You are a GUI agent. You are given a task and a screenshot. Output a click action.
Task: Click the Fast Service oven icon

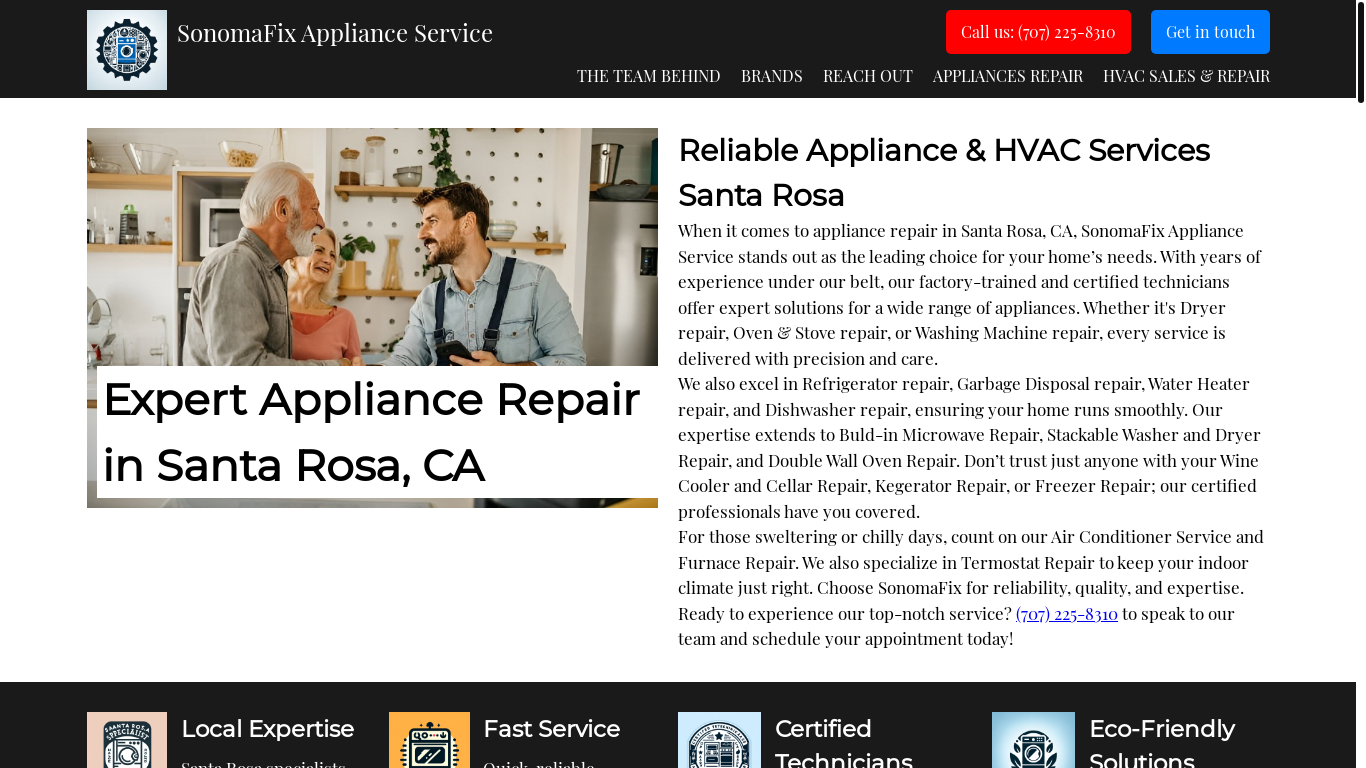pos(429,740)
